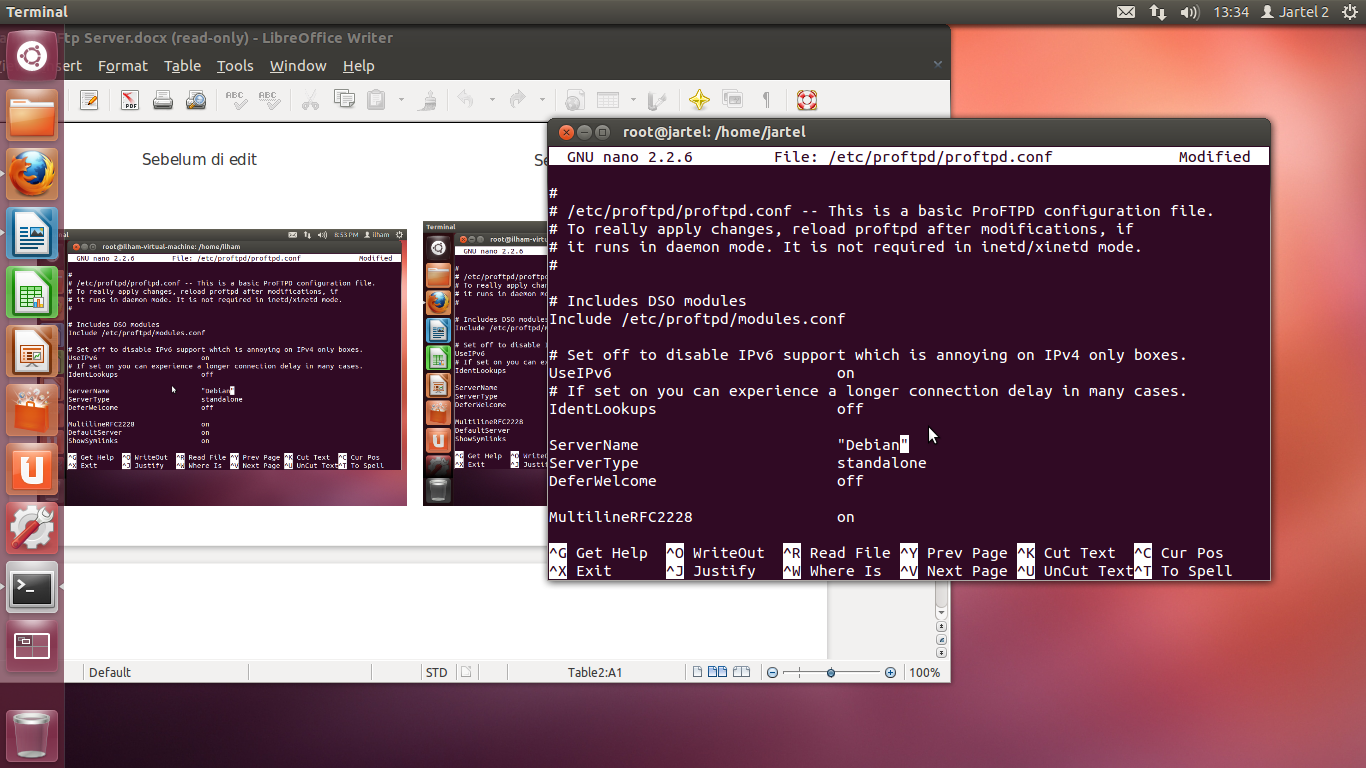
Task: Click the Table2:A1 status bar field
Action: point(595,672)
